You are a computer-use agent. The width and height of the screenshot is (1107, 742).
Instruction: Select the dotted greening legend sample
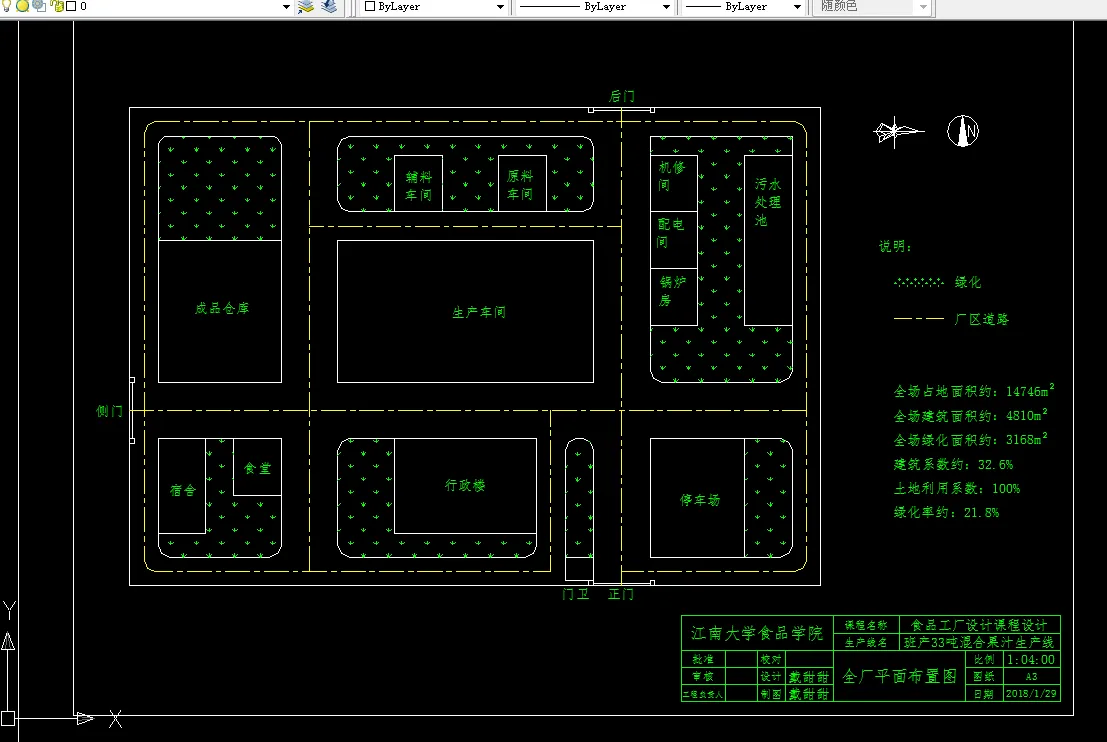918,282
